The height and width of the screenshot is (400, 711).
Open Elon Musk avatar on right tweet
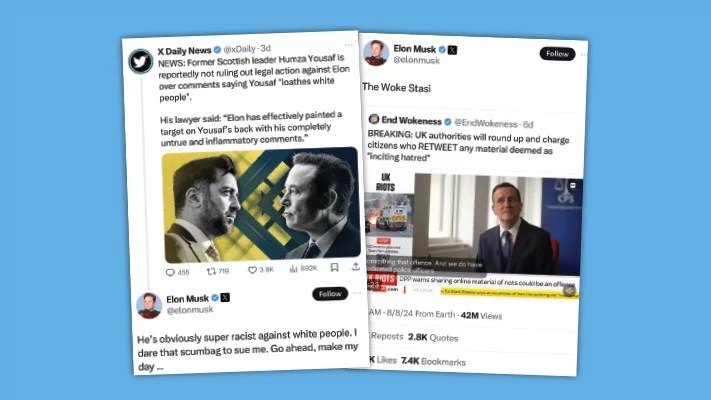376,53
